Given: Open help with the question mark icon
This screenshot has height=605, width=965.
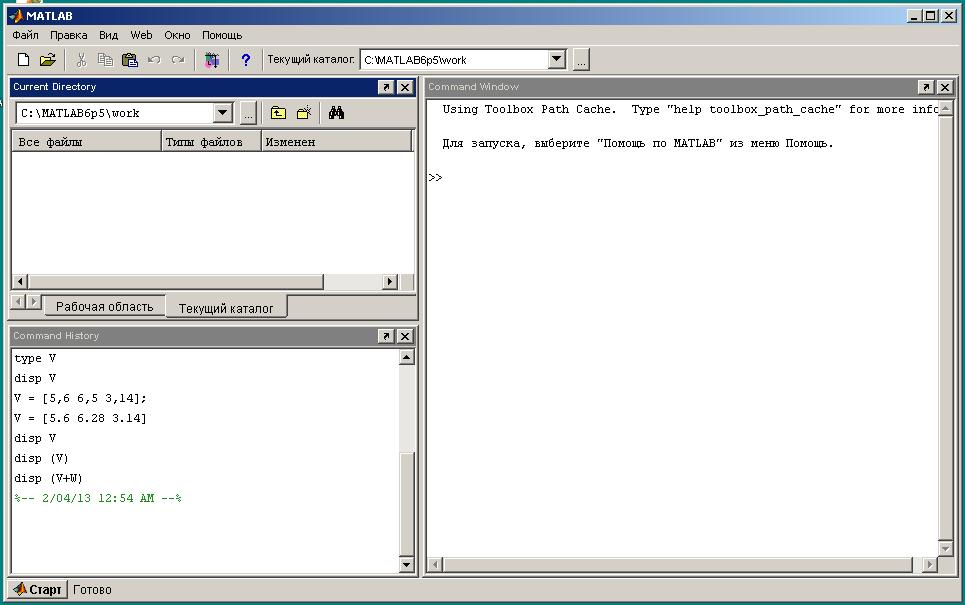Looking at the screenshot, I should point(246,60).
